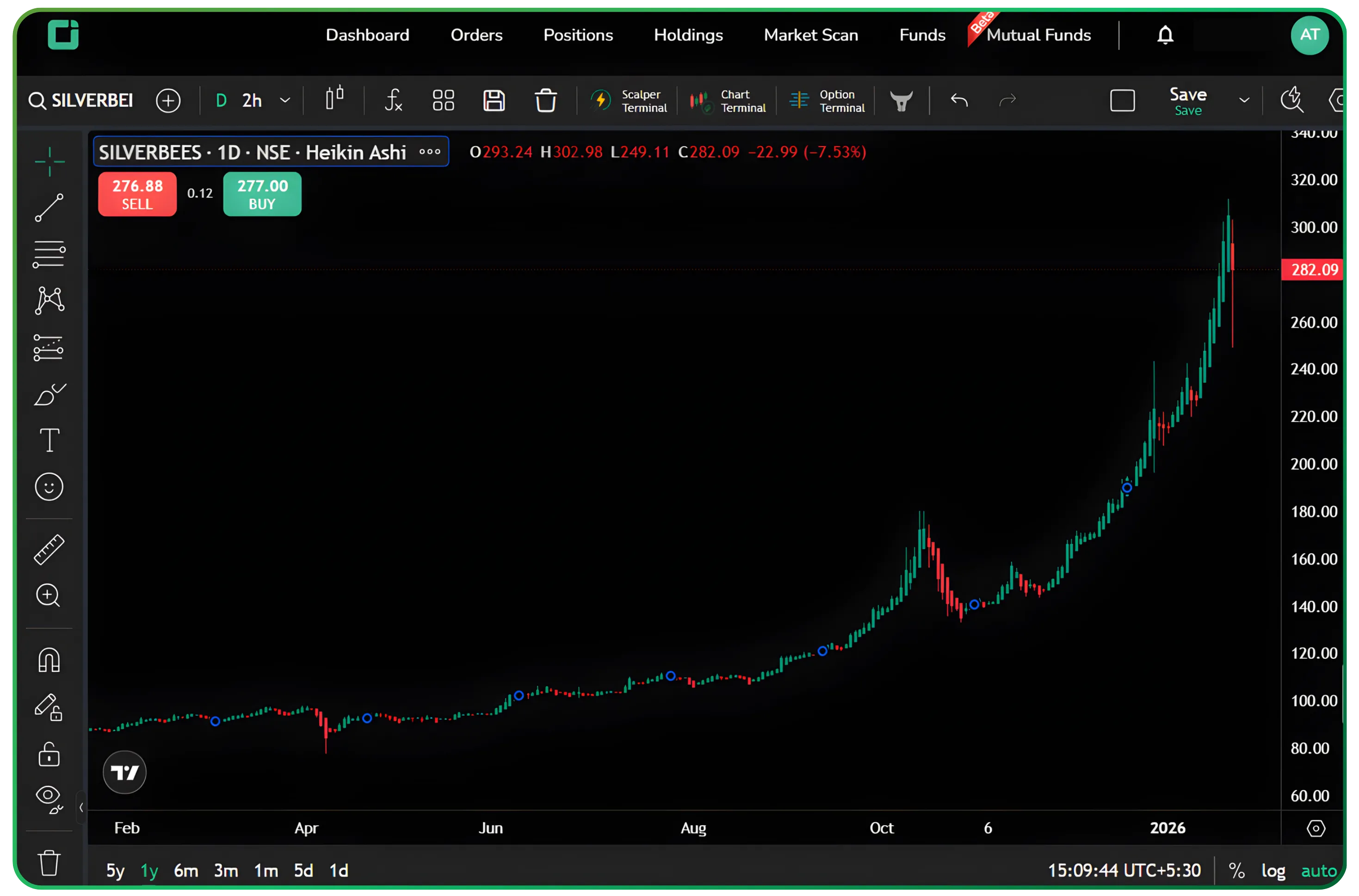Screen dimensions: 1359x896
Task: Click the 282.09 price label on the axis
Action: click(1314, 270)
